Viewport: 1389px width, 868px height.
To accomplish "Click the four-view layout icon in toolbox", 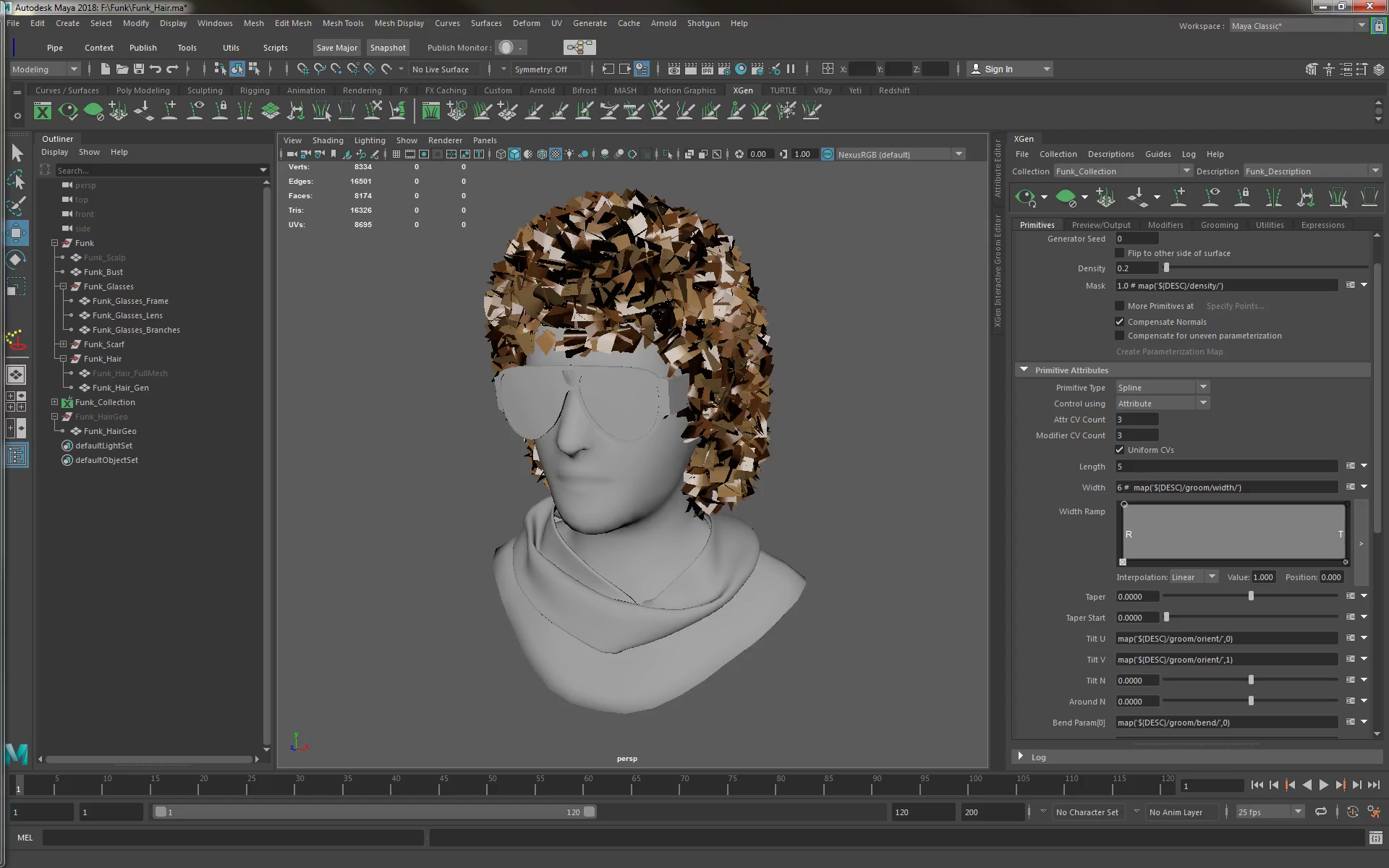I will [16, 401].
